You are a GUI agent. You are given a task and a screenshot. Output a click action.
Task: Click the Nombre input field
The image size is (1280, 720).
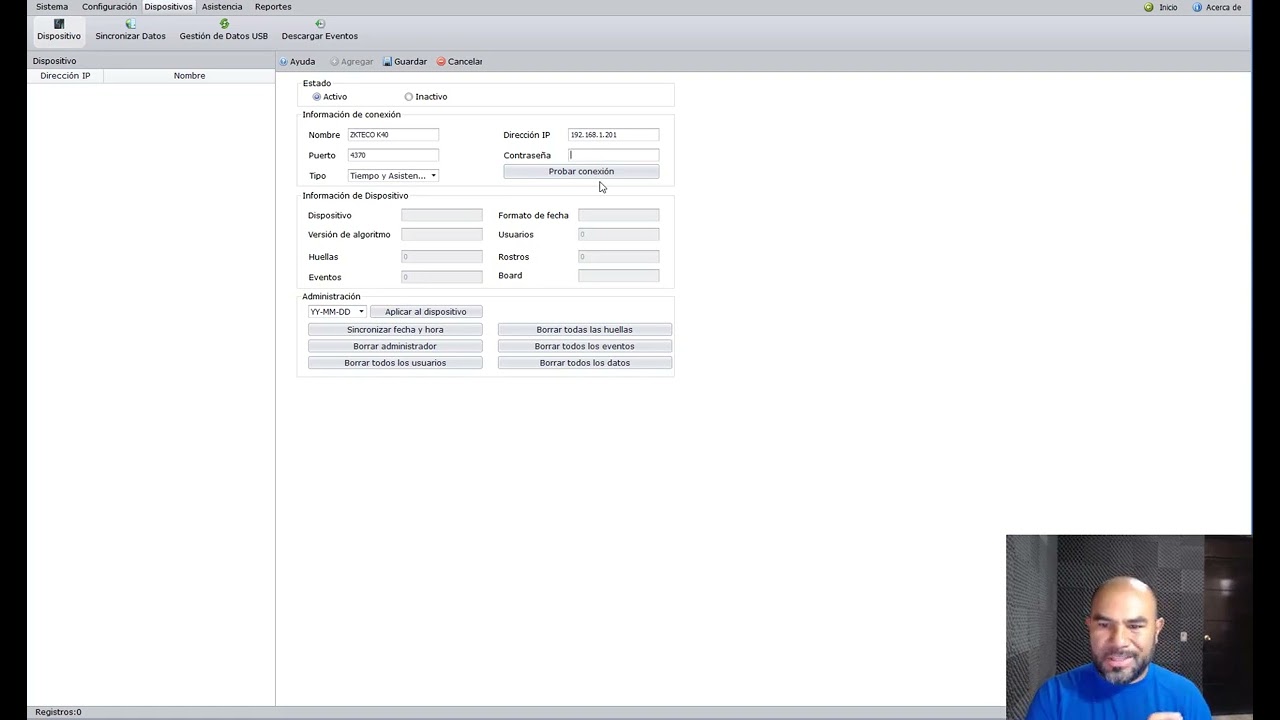393,135
